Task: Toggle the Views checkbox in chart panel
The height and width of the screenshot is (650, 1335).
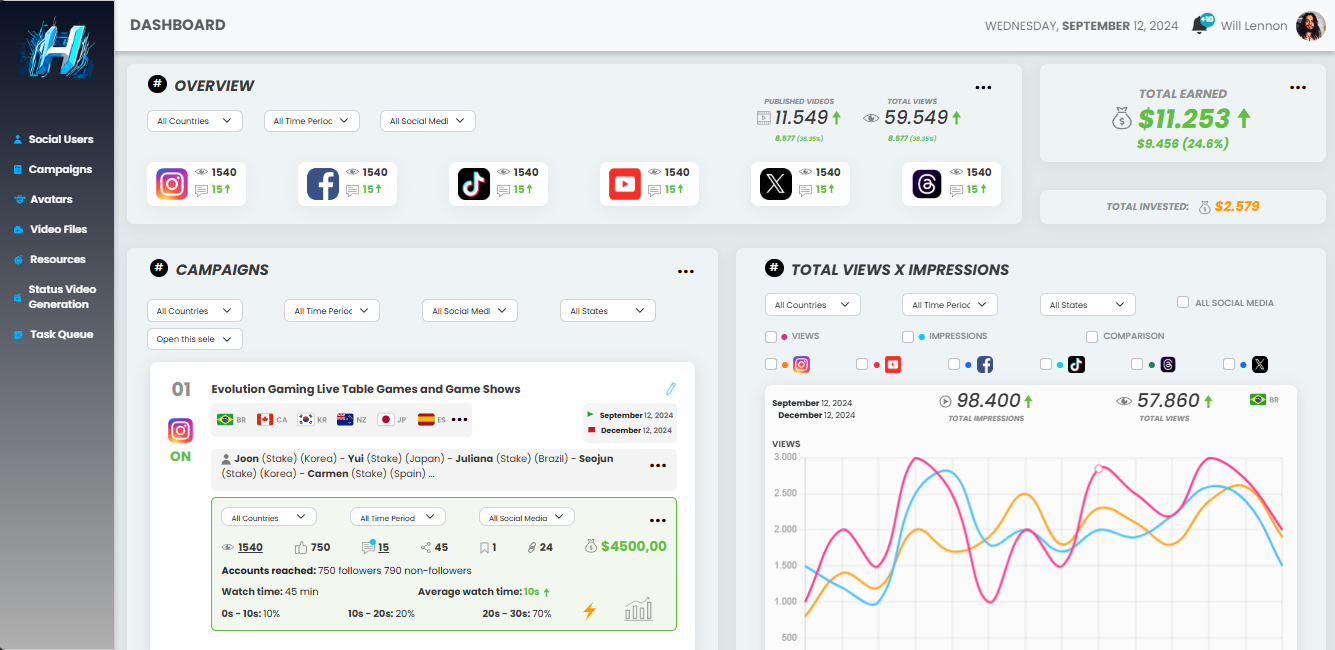Action: point(771,337)
